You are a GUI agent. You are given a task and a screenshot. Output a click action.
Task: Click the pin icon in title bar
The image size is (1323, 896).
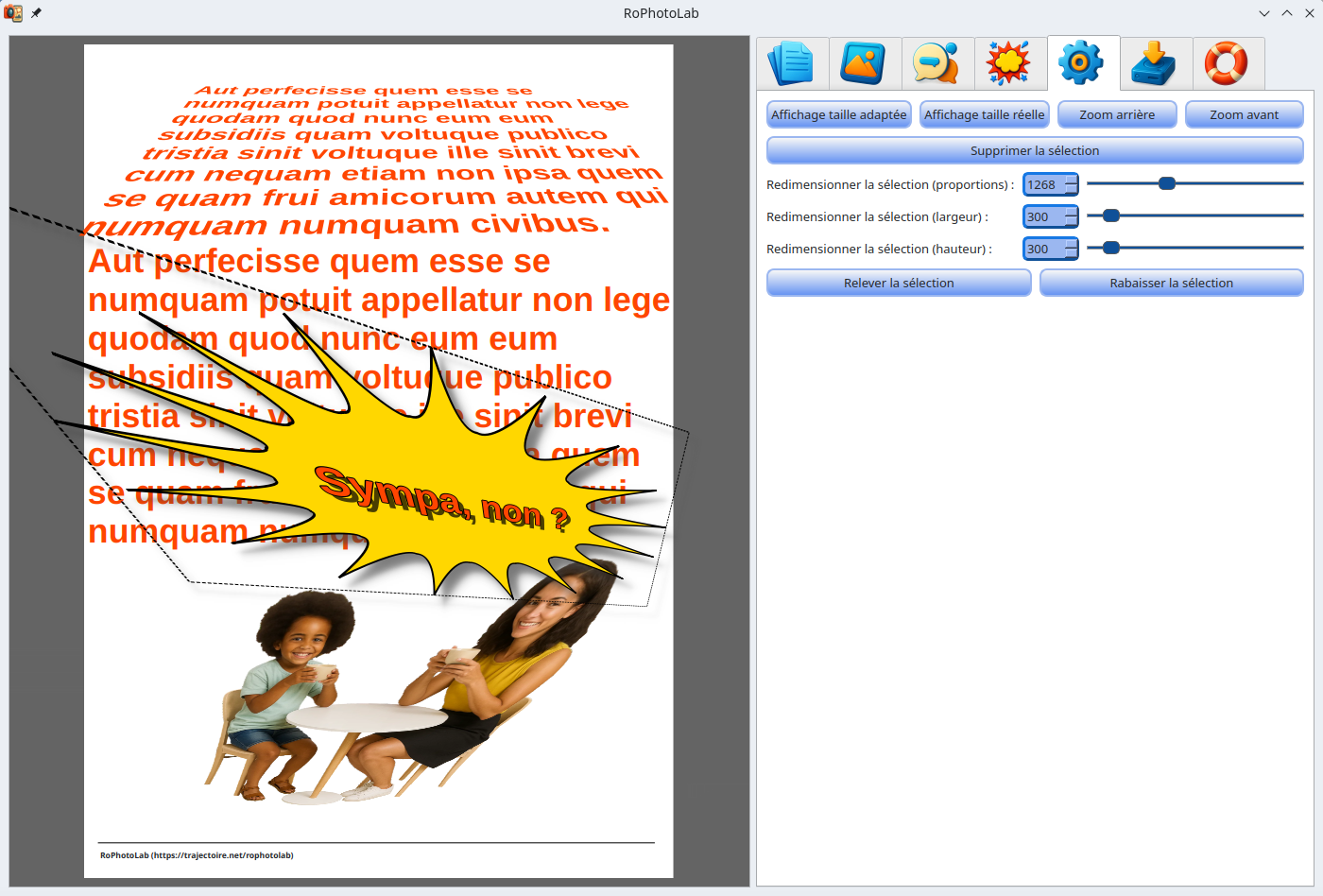(x=36, y=13)
